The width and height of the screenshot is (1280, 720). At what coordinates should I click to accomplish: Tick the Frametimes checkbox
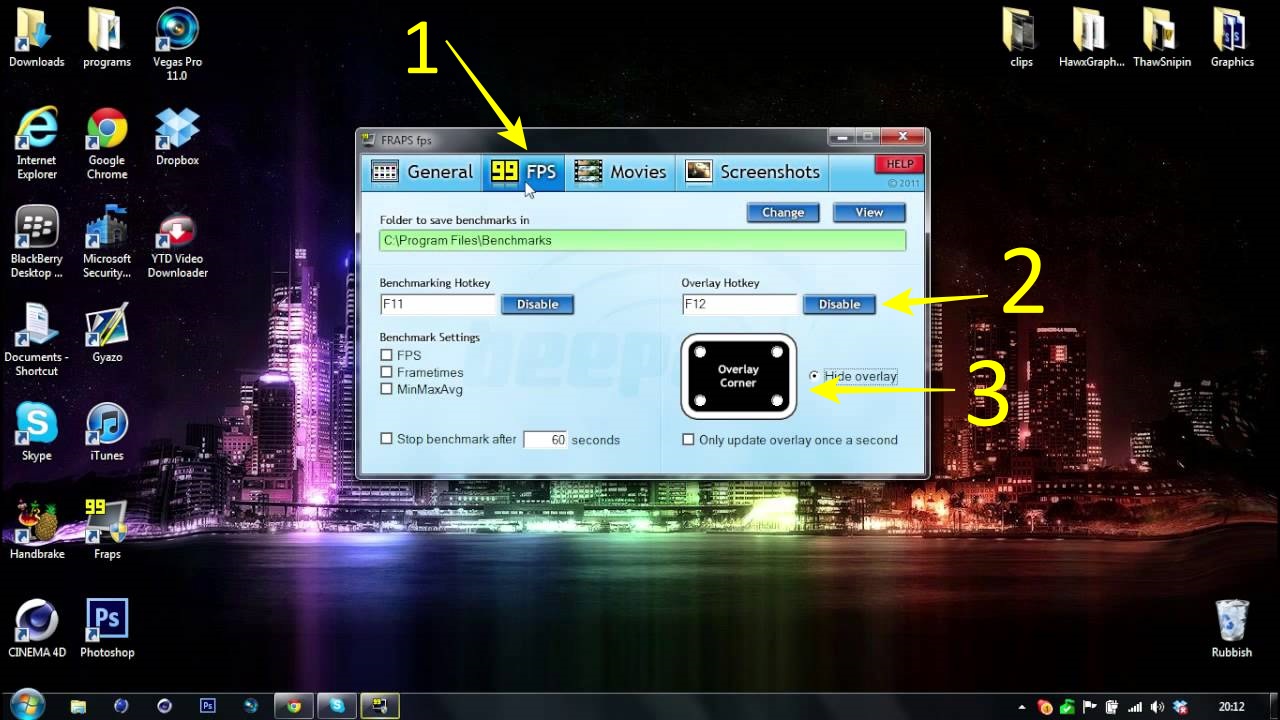click(x=386, y=372)
